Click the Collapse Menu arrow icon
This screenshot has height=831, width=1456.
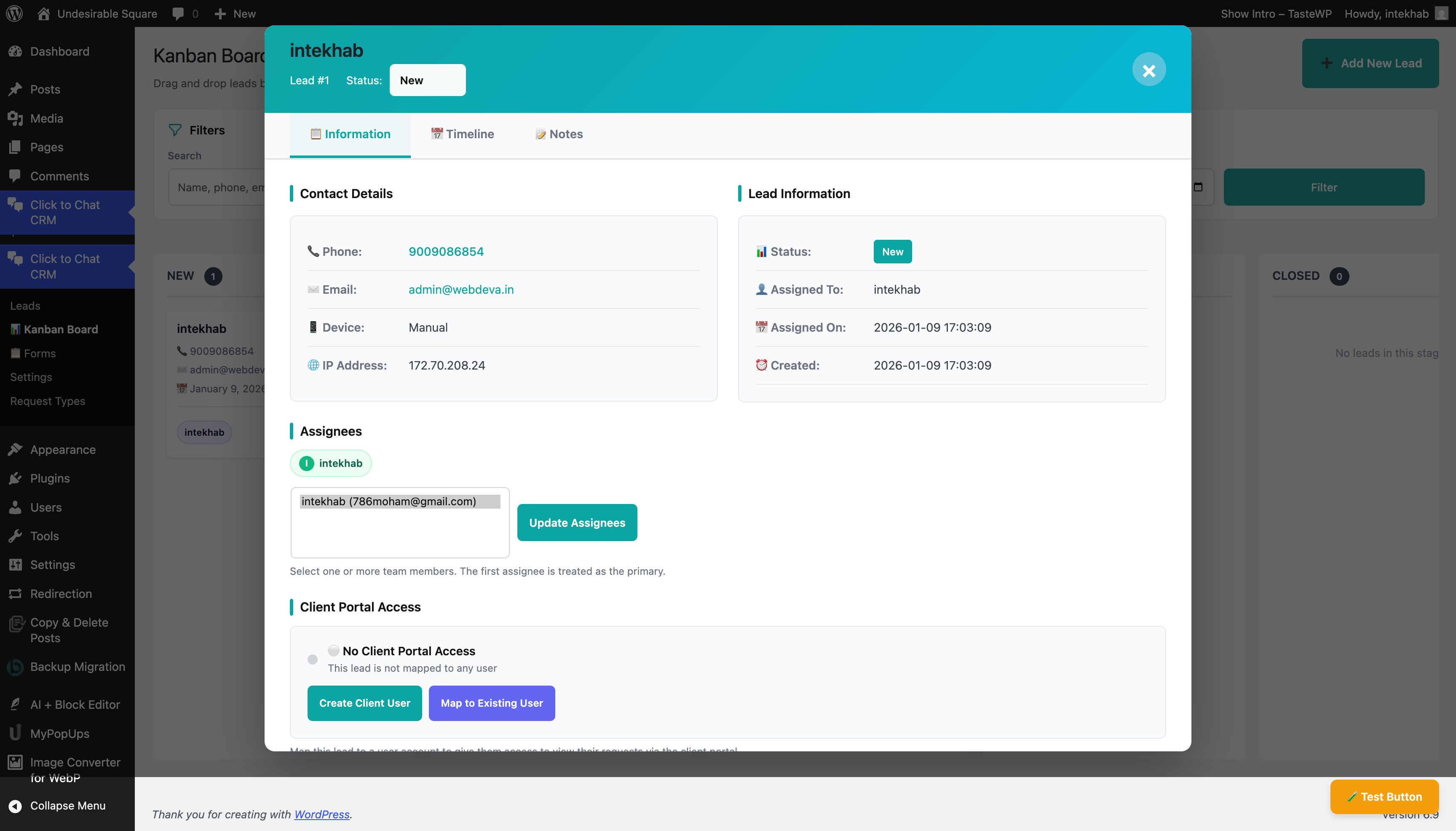coord(16,805)
